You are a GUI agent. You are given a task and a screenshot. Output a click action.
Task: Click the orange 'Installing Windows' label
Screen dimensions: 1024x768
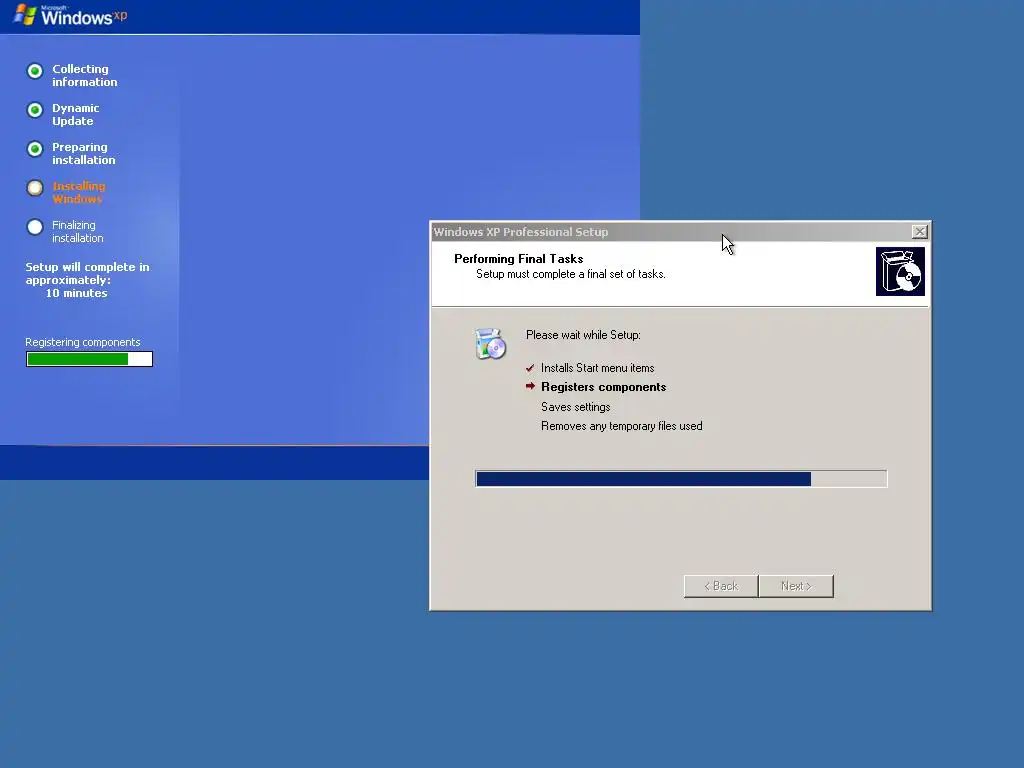(78, 193)
